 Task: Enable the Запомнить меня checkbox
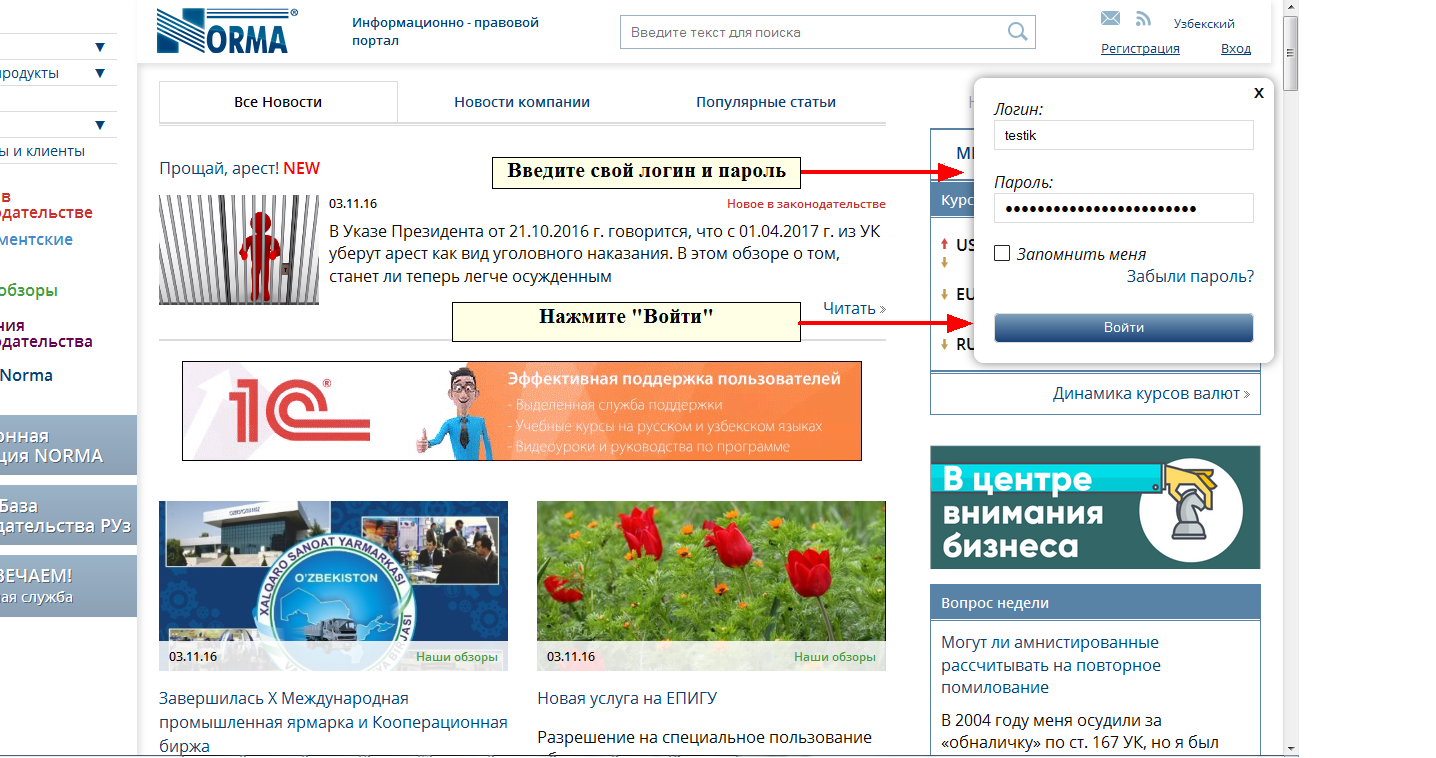[1001, 253]
